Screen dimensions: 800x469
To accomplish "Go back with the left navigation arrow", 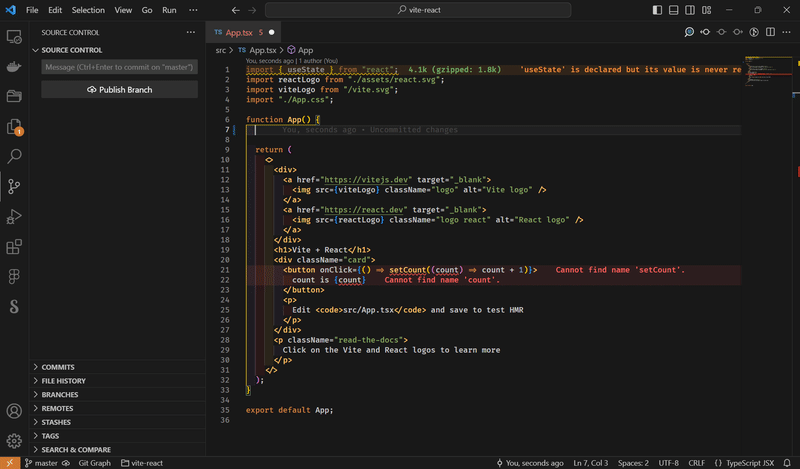I will pyautogui.click(x=235, y=10).
